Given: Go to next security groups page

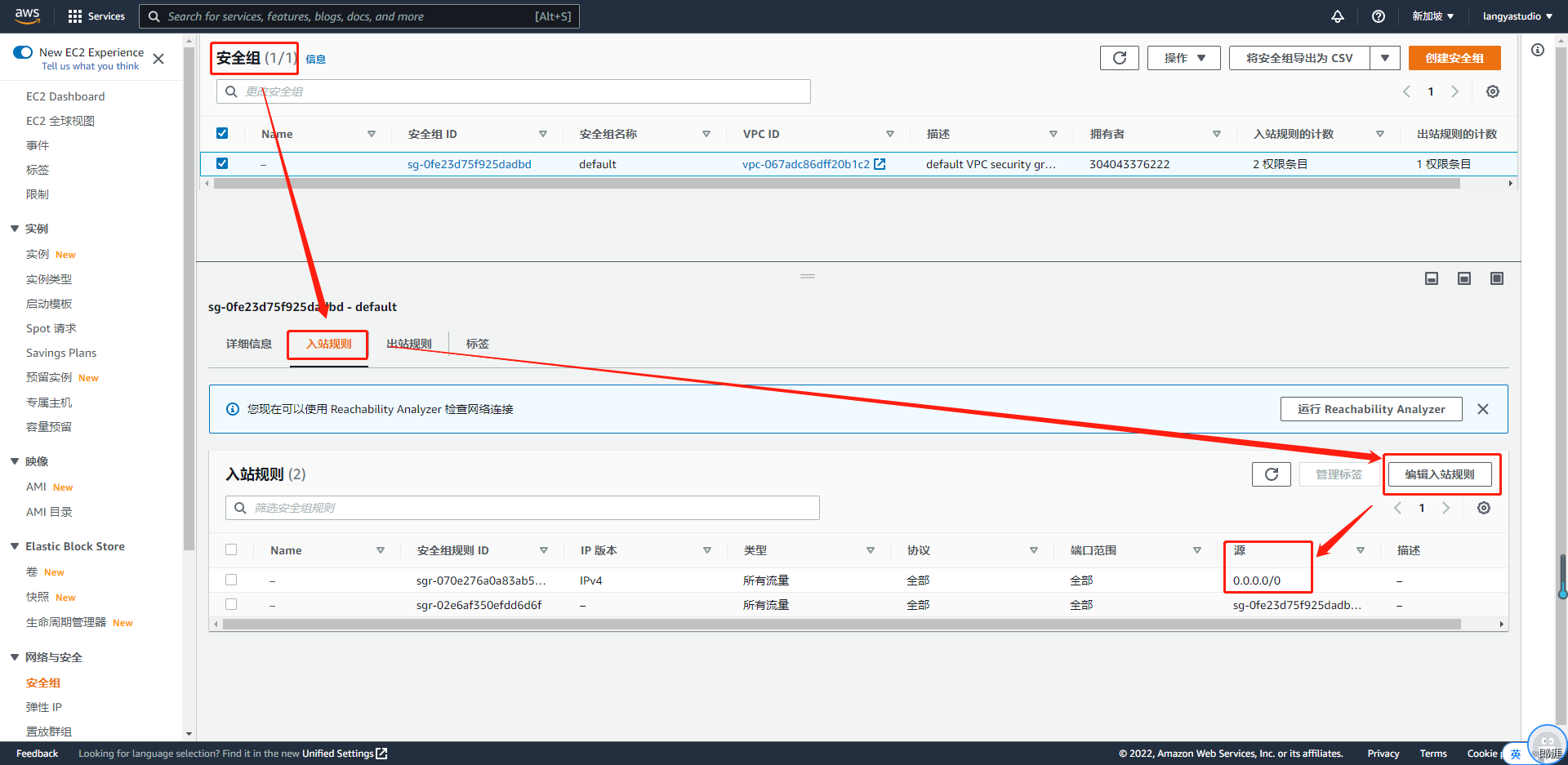Looking at the screenshot, I should [1454, 91].
